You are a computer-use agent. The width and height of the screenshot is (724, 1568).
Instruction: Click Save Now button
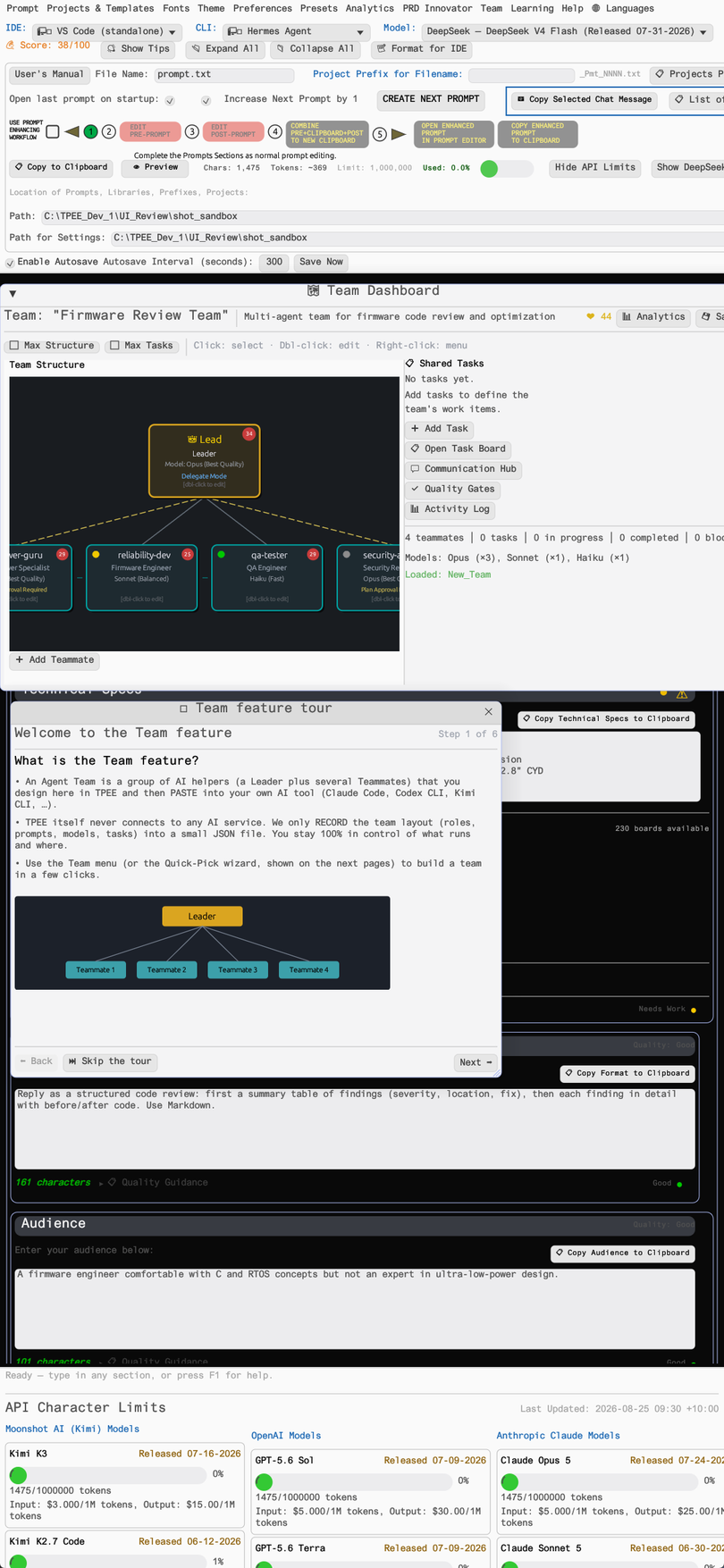321,262
